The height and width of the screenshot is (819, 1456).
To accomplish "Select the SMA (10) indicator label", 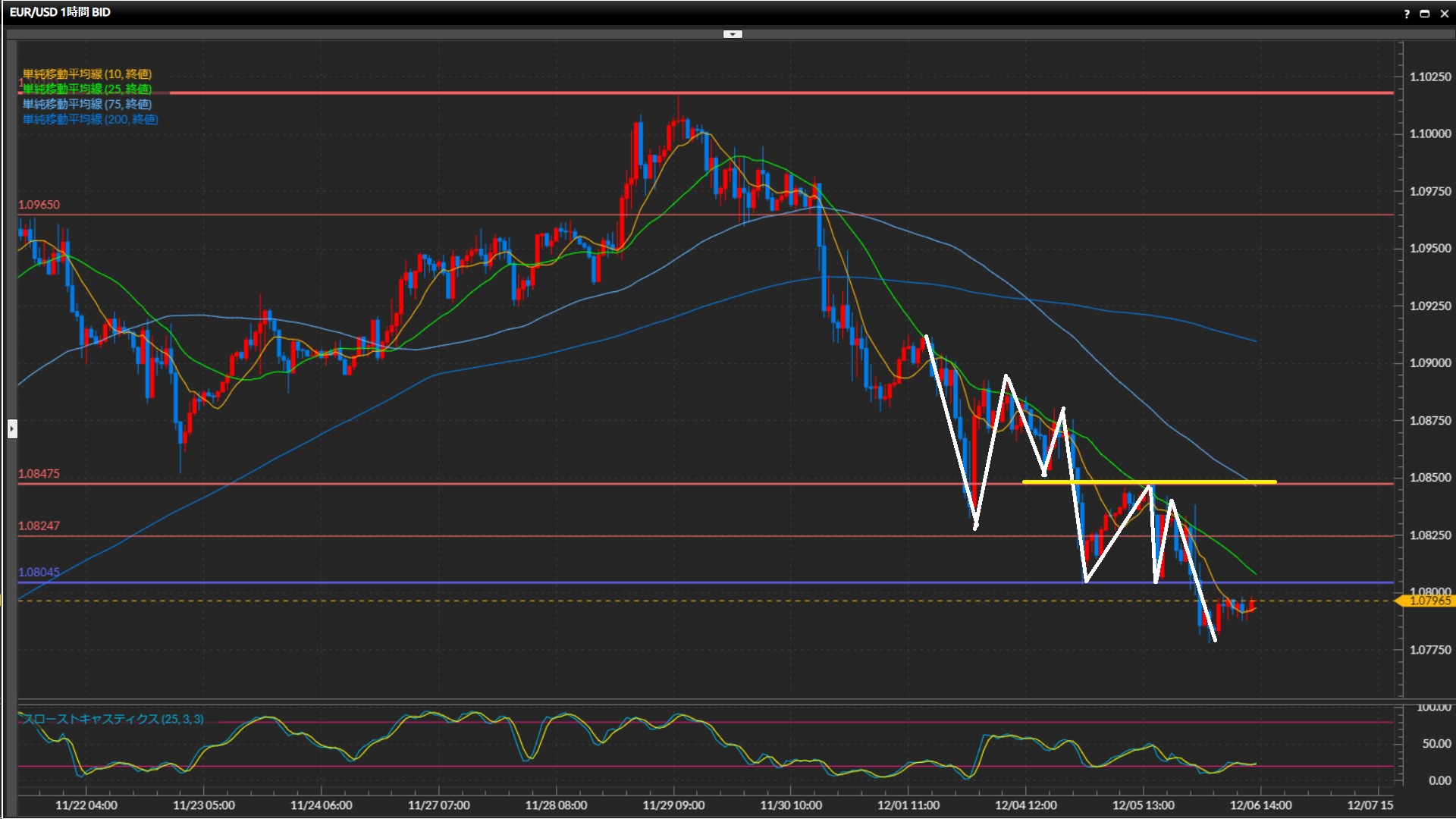I will tap(87, 74).
